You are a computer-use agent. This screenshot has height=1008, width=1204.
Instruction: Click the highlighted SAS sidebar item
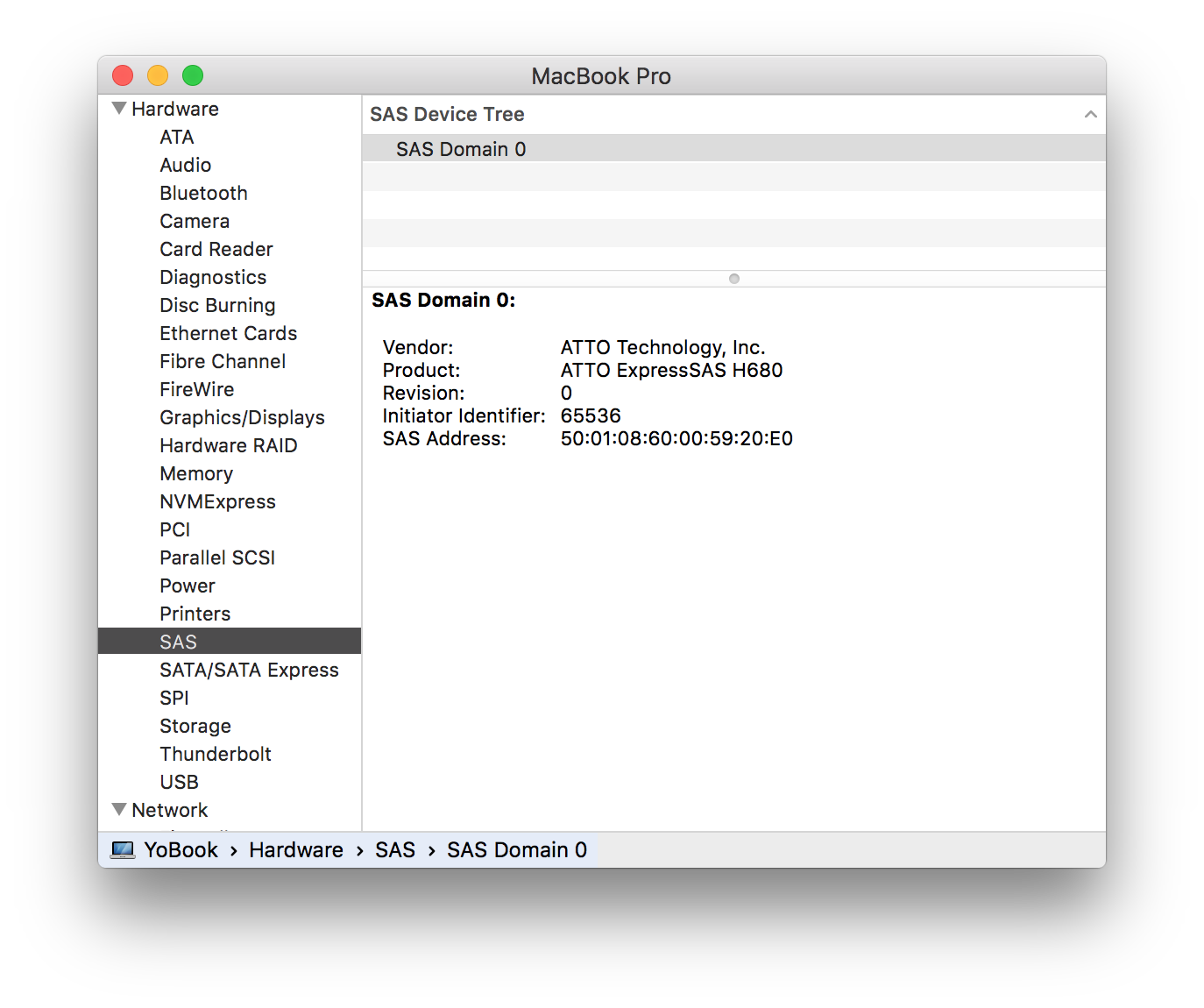[230, 642]
